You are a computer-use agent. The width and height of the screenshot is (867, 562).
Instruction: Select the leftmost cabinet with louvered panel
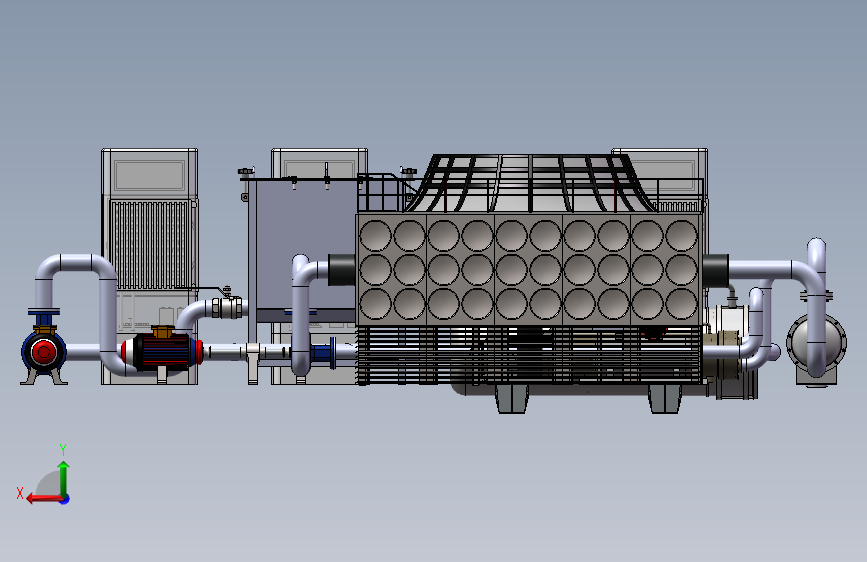coord(149,266)
